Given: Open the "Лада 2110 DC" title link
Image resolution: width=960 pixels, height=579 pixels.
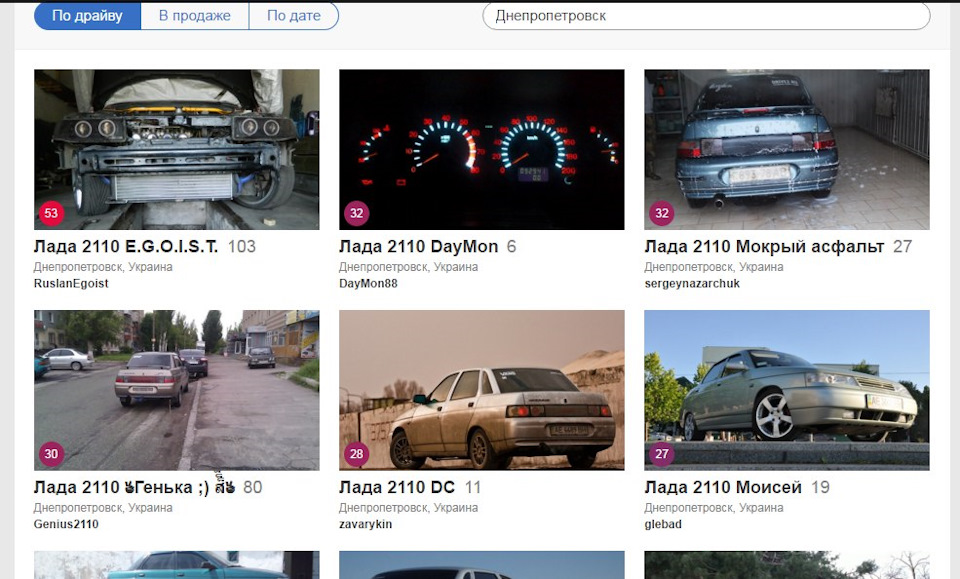Looking at the screenshot, I should tap(397, 487).
